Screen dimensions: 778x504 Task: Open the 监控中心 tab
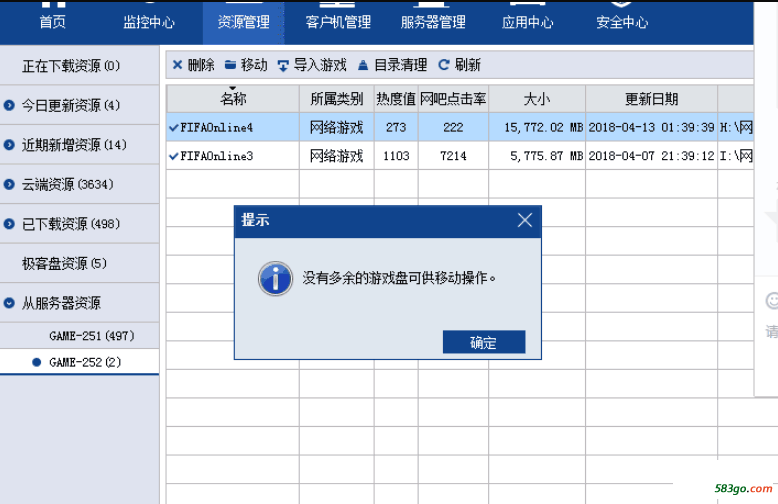[149, 22]
